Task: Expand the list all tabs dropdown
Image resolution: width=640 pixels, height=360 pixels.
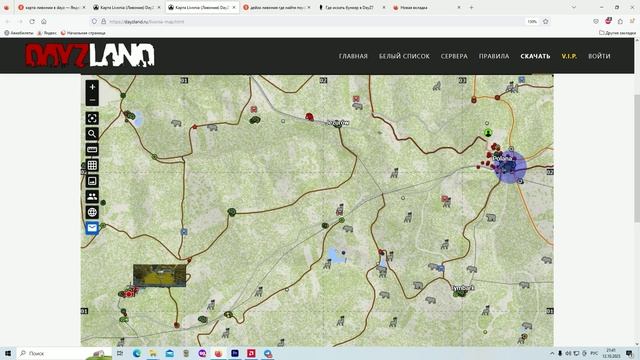Action: [573, 7]
